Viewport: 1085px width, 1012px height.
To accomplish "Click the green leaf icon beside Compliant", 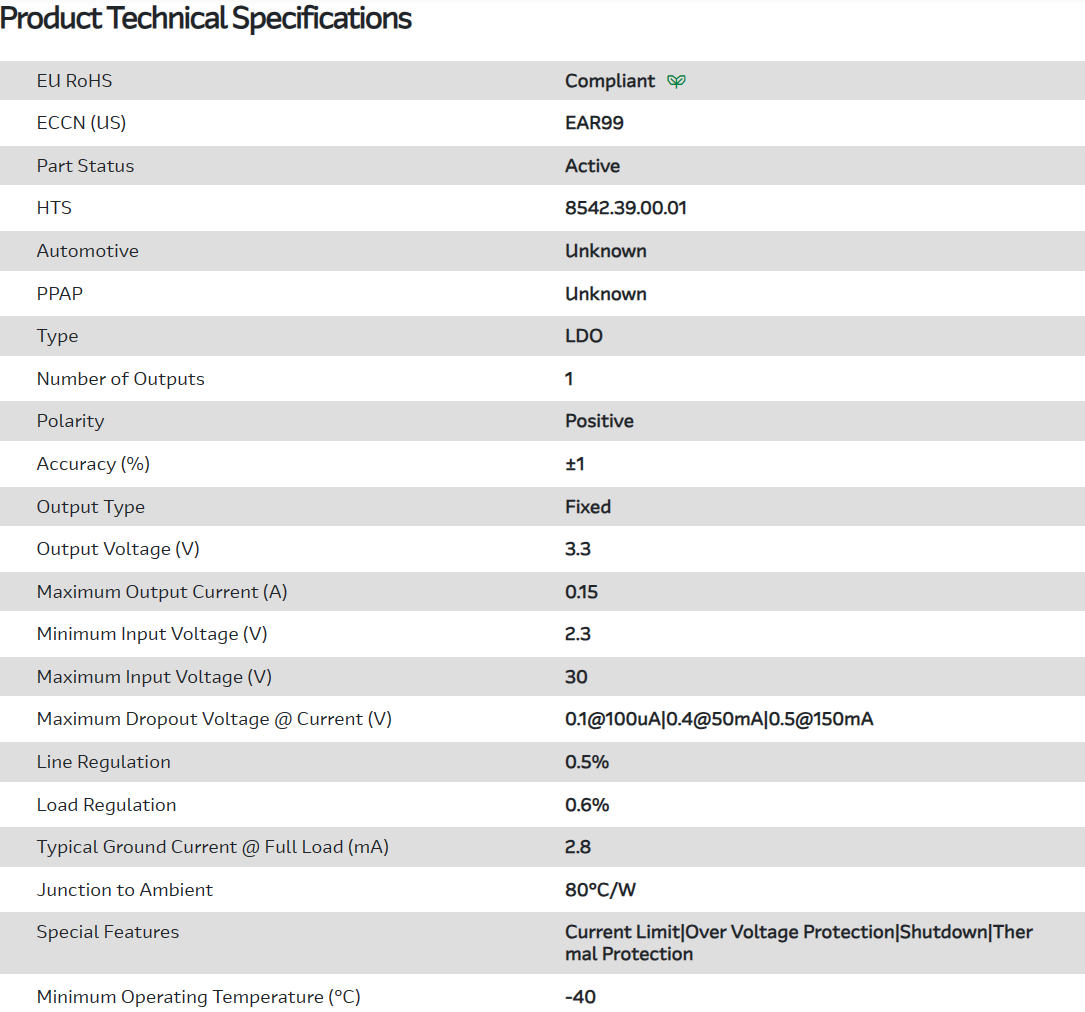I will [x=677, y=81].
